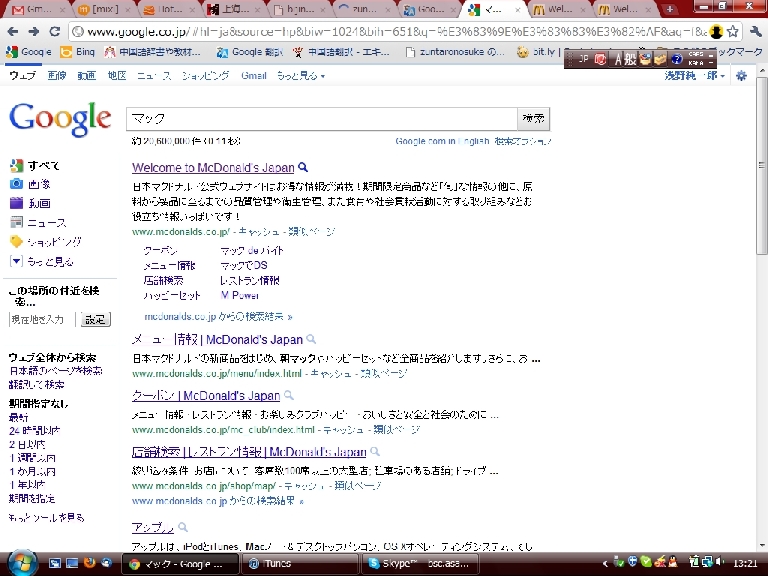The image size is (768, 576).
Task: Open the ハッピーセット sitelink
Action: point(172,295)
